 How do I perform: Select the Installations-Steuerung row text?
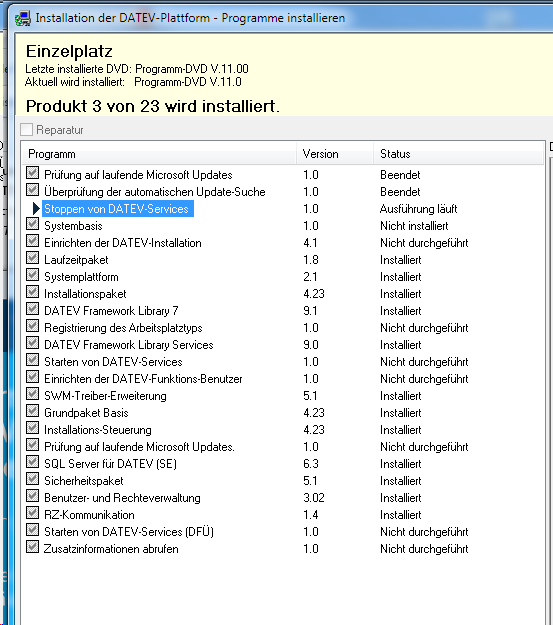pyautogui.click(x=98, y=430)
